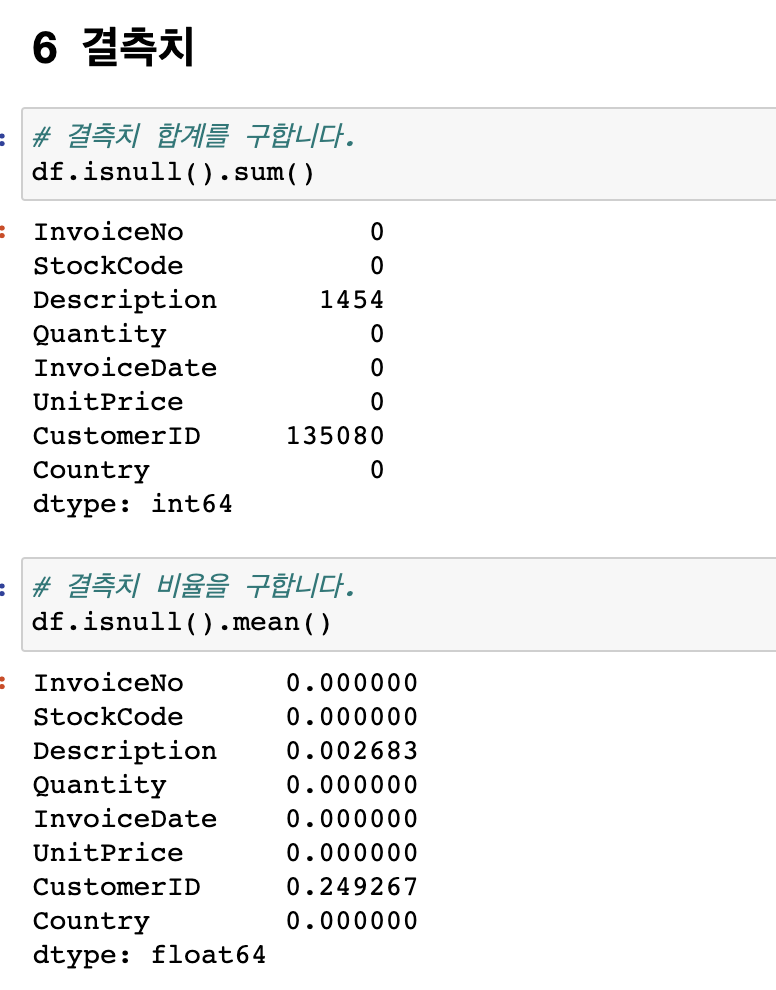The height and width of the screenshot is (990, 776).
Task: Click the Country ratio value 0.000000
Action: [x=352, y=921]
